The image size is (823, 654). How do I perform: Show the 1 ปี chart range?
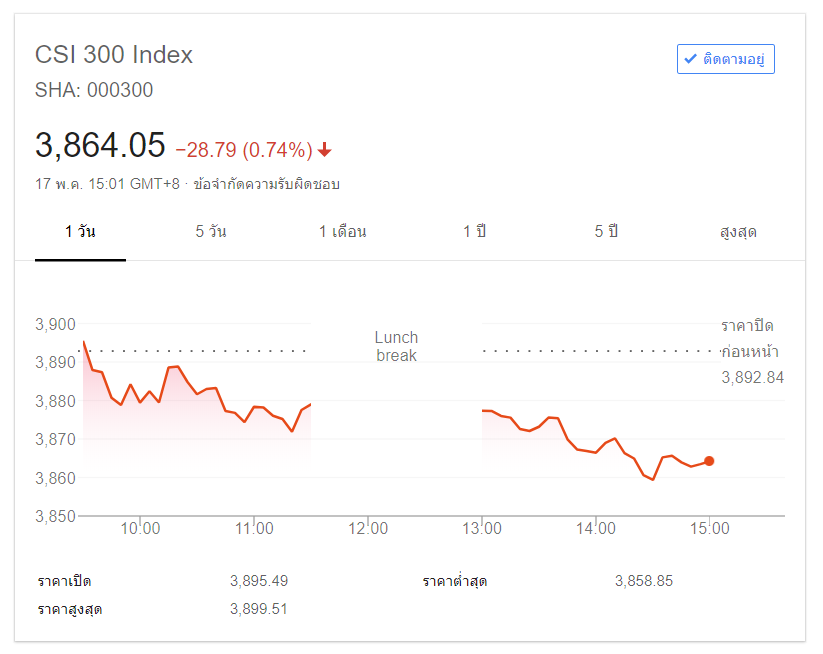click(x=474, y=232)
